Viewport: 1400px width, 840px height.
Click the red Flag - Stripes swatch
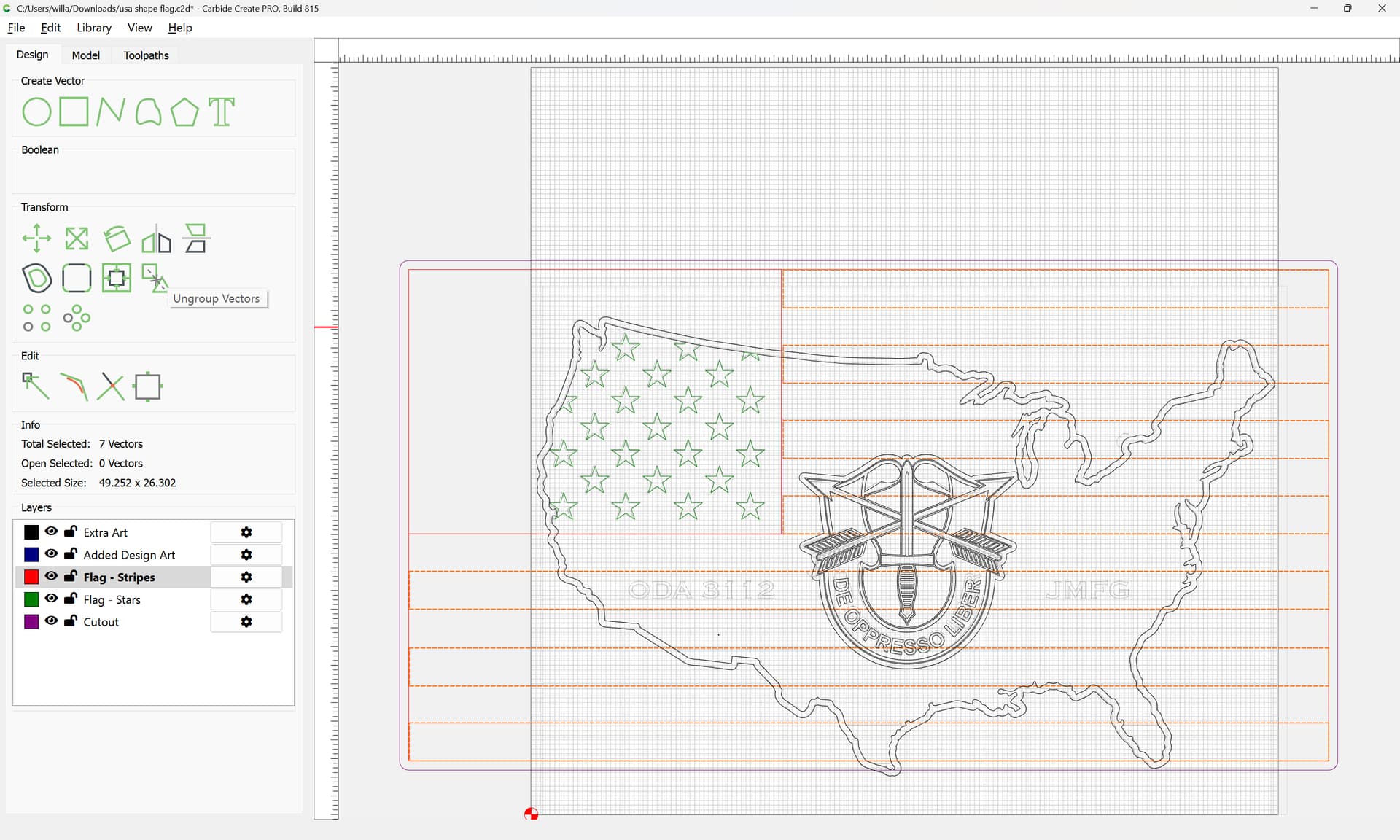click(x=31, y=577)
